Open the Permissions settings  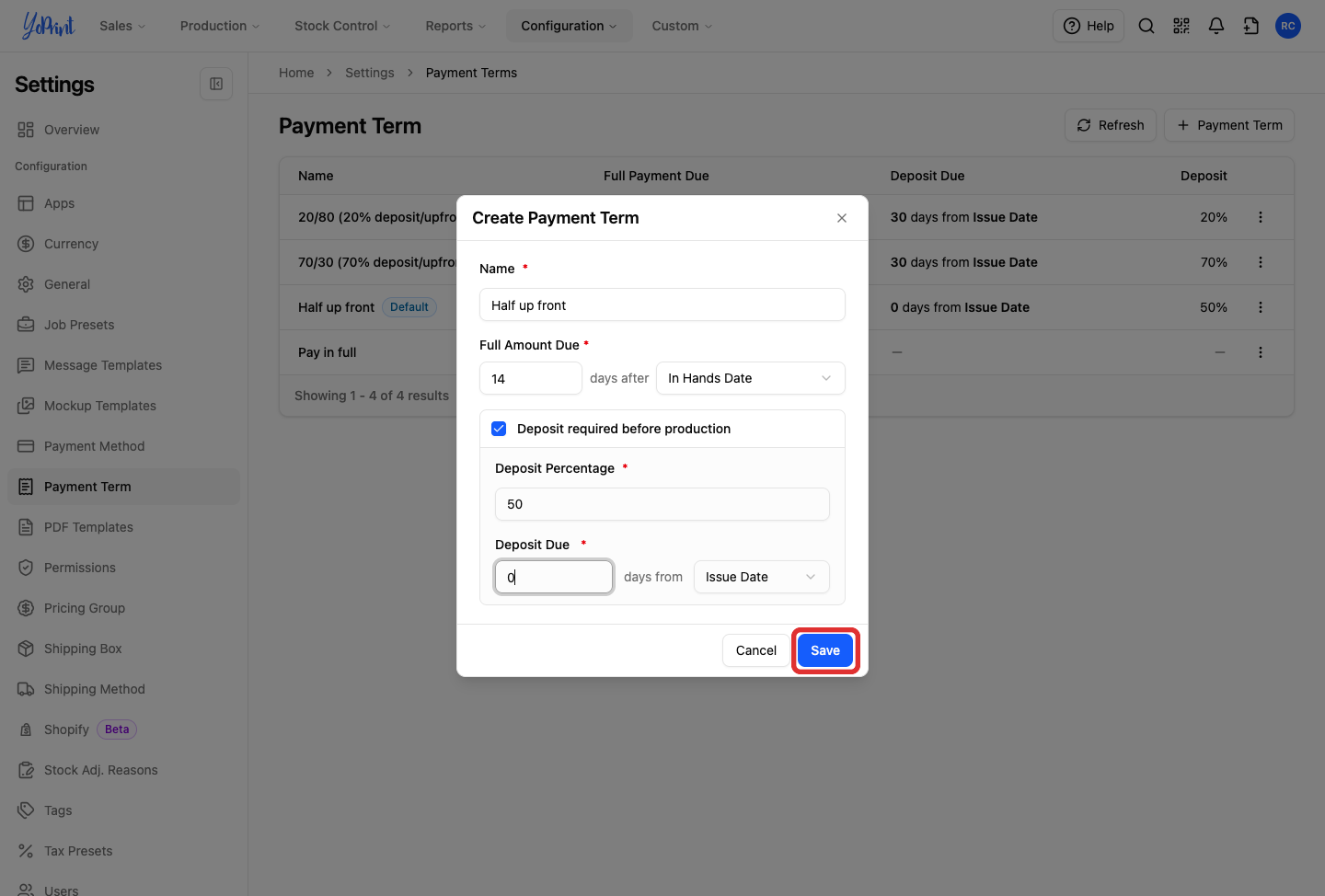[123, 568]
